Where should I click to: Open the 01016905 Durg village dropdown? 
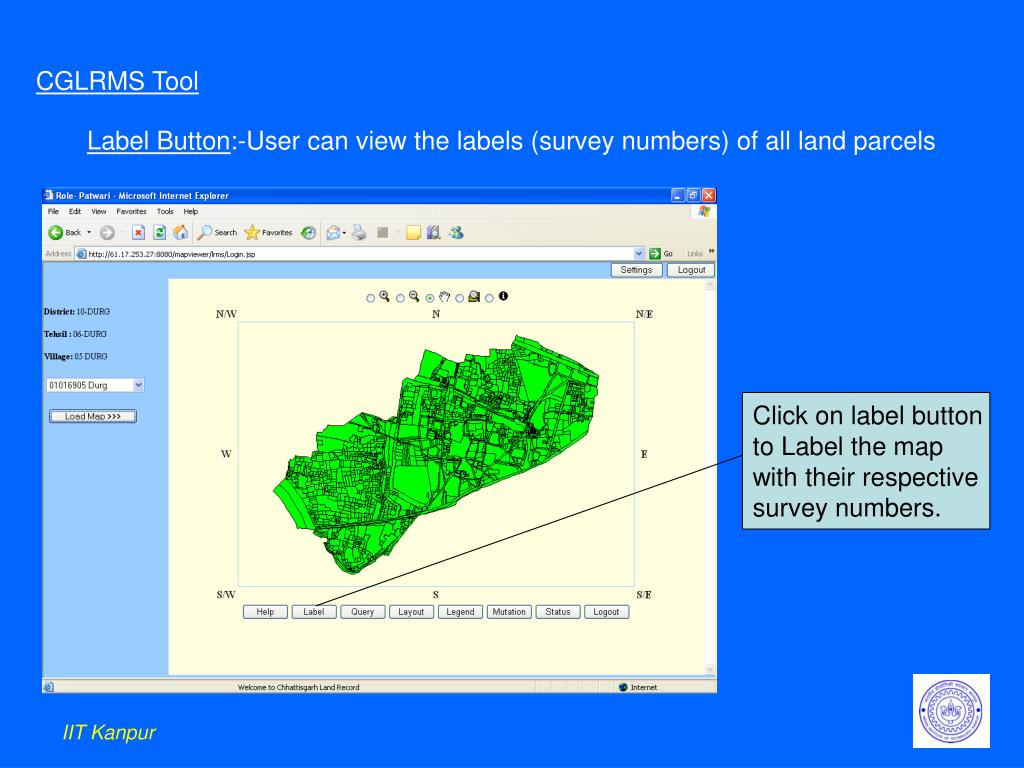(x=138, y=384)
